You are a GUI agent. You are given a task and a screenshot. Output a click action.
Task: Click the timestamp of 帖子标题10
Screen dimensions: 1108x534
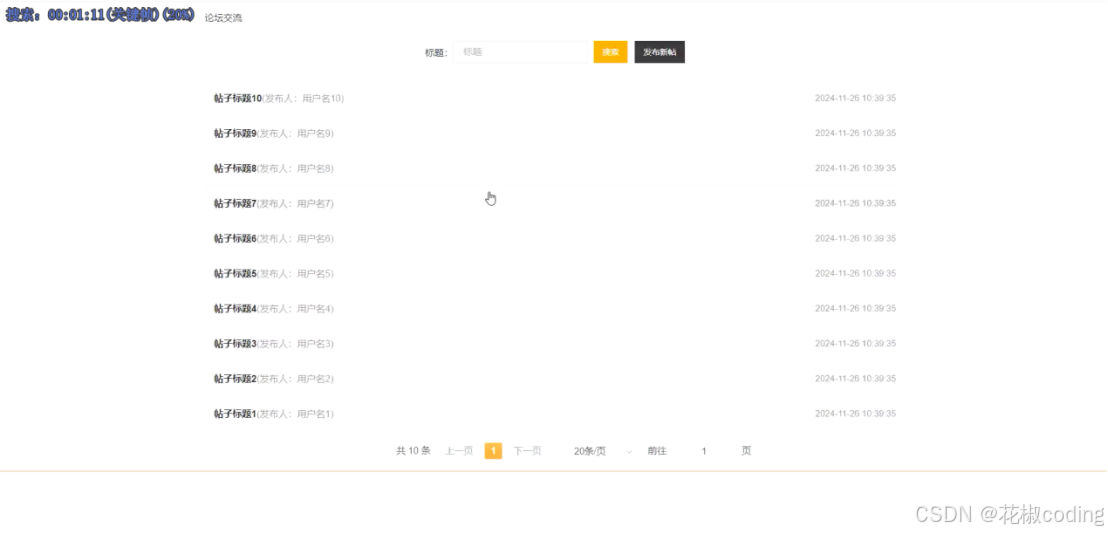[855, 98]
